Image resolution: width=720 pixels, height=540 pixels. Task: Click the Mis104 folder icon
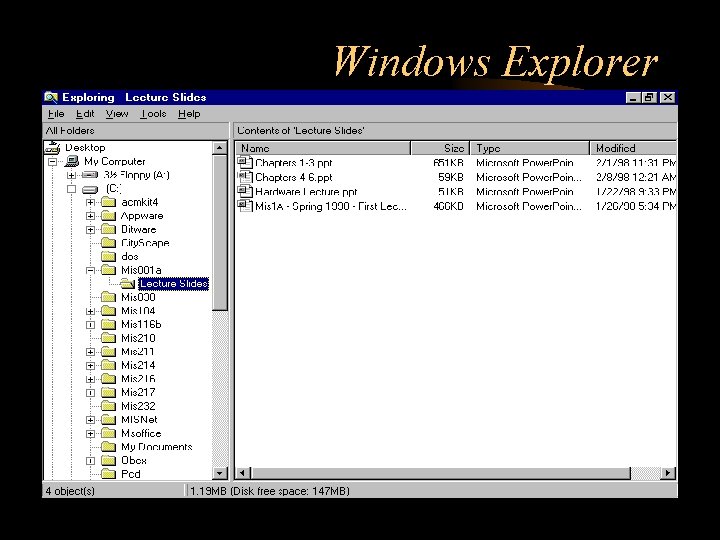[108, 311]
